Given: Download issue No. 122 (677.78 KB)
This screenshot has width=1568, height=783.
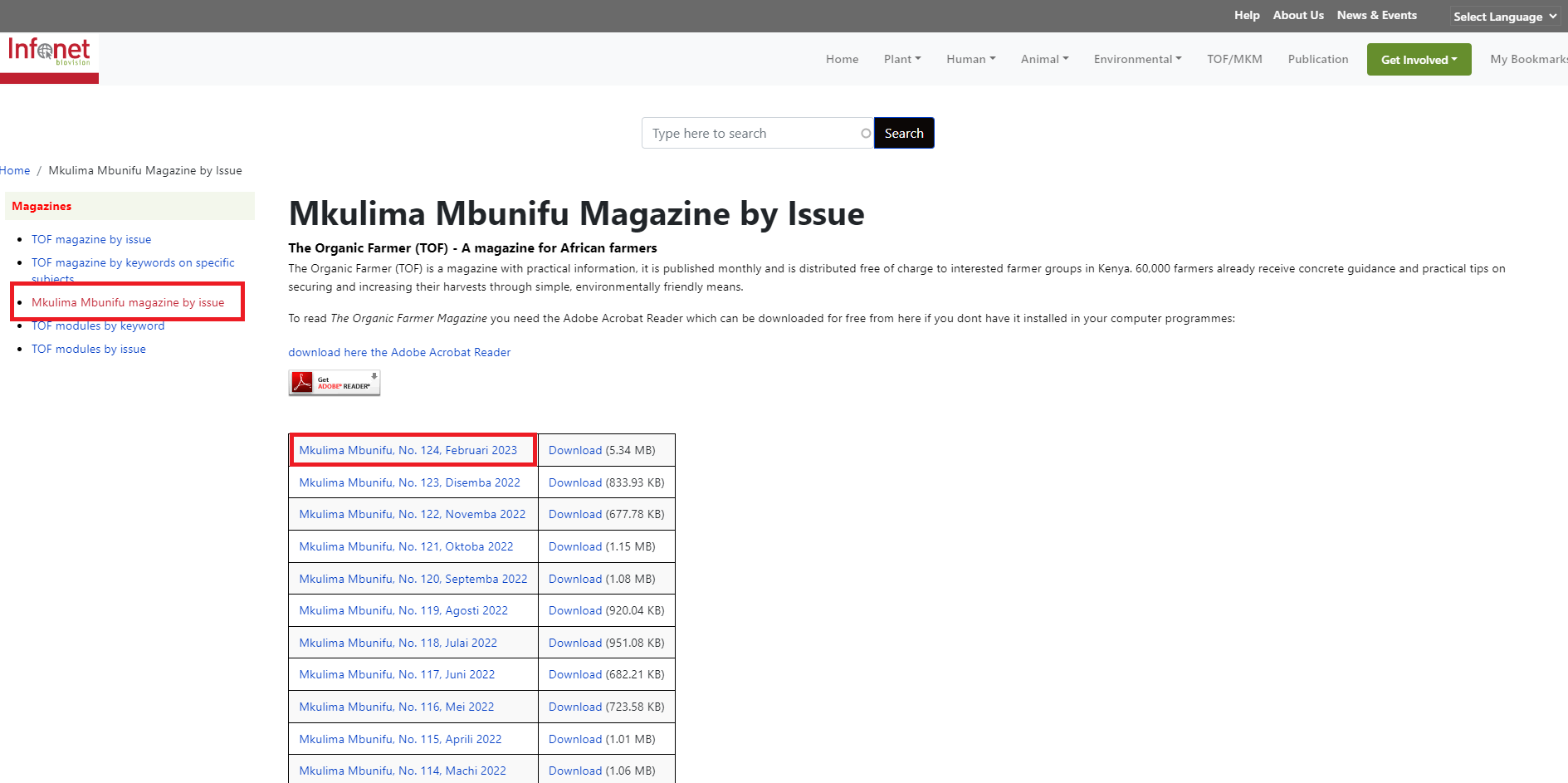Looking at the screenshot, I should click(x=575, y=514).
